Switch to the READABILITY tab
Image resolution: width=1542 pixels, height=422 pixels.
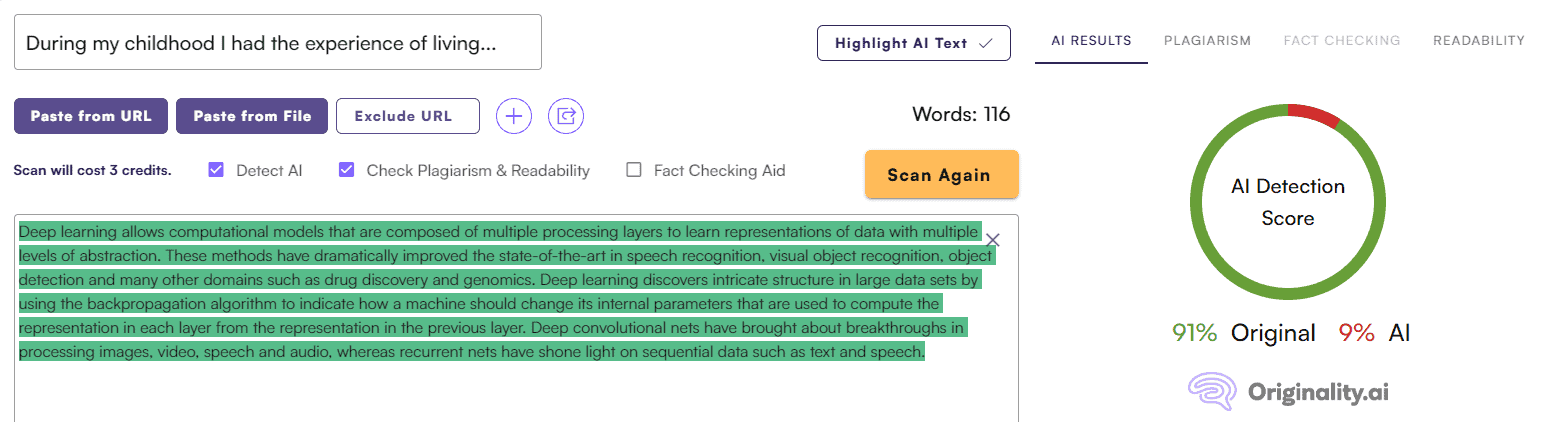[1479, 41]
